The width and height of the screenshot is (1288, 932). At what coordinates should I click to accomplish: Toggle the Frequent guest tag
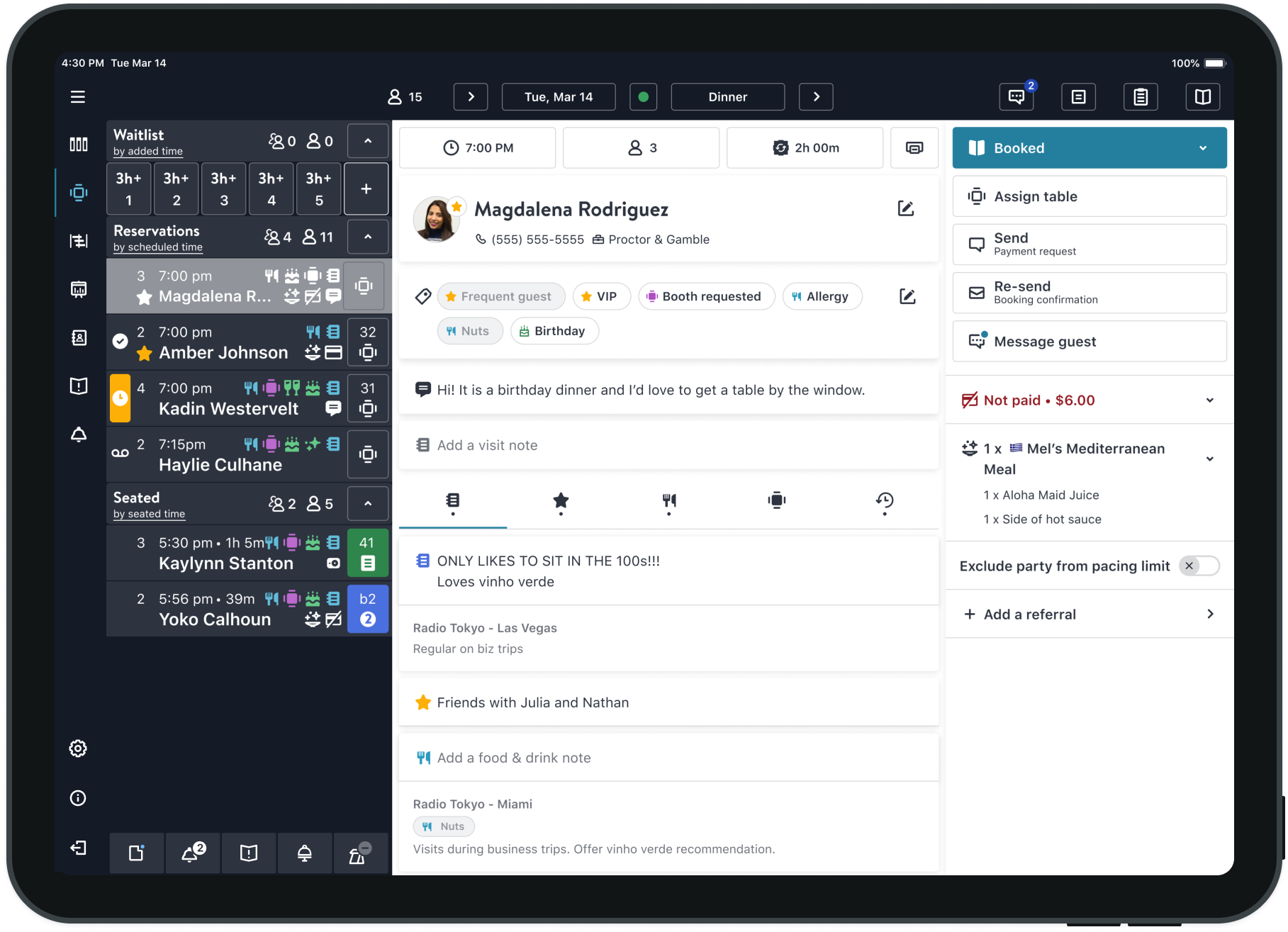[x=500, y=296]
